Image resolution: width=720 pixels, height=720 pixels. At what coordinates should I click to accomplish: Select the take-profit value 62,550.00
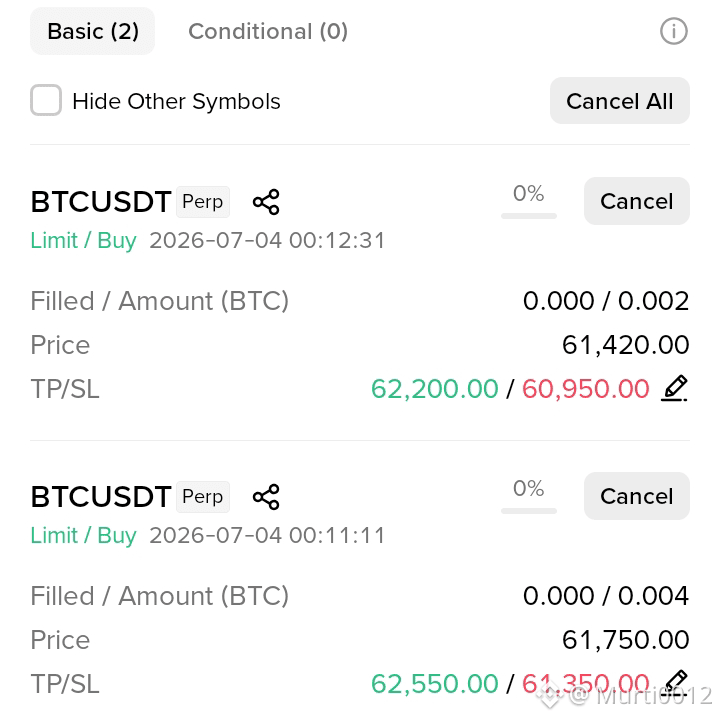tap(434, 684)
